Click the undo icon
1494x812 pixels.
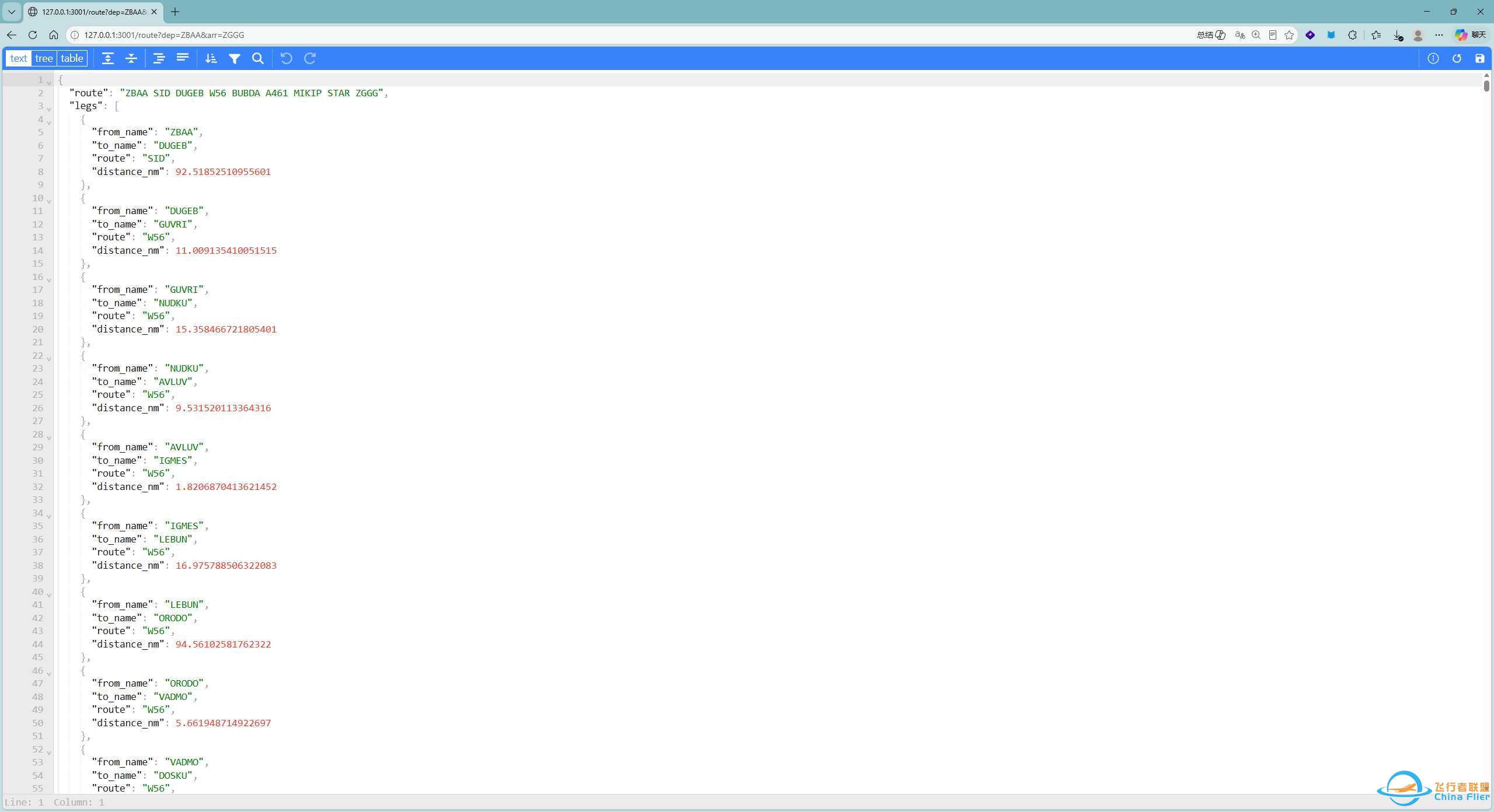click(287, 58)
